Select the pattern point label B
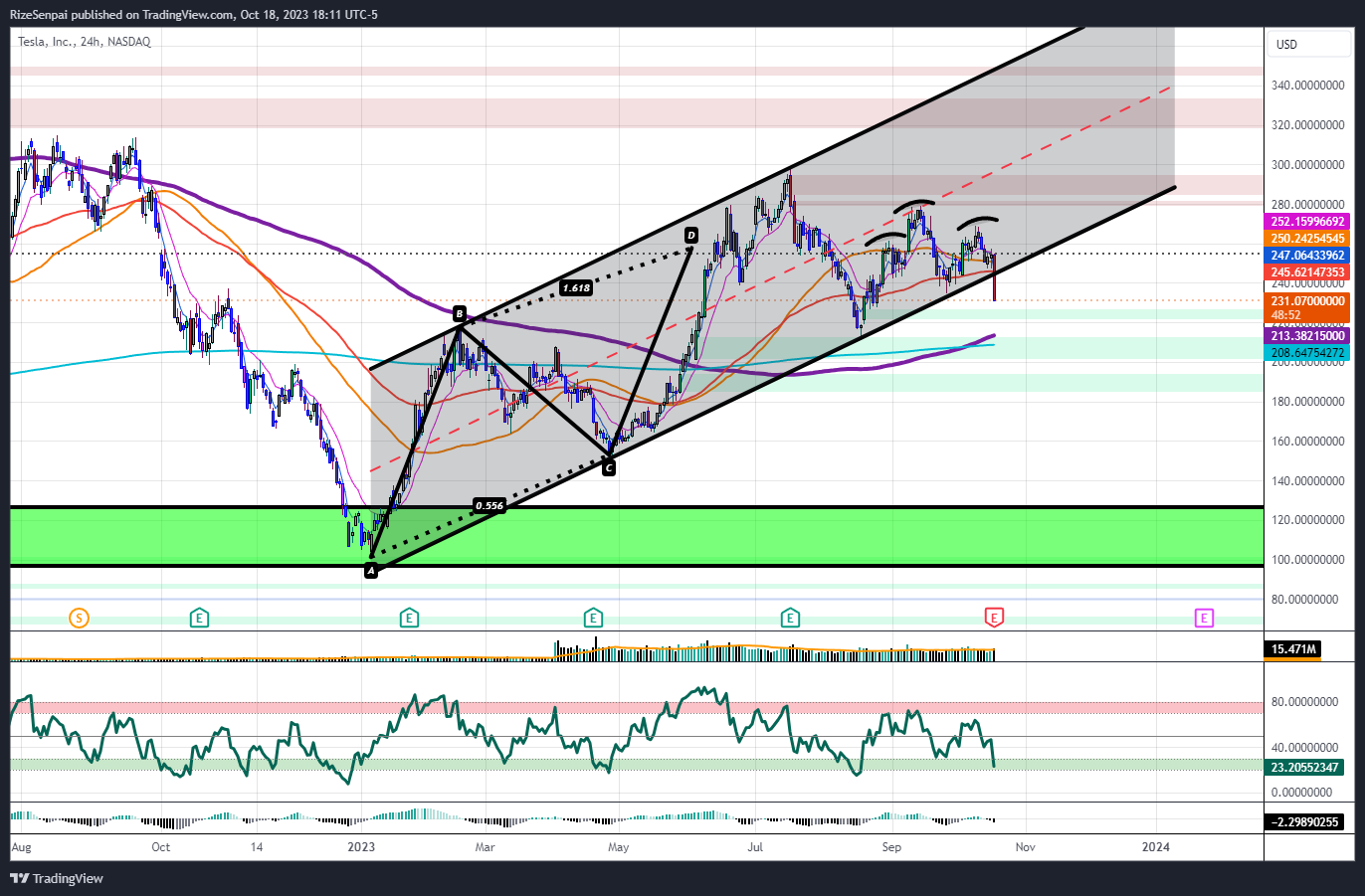Screen dimensions: 1365x896 click(460, 313)
